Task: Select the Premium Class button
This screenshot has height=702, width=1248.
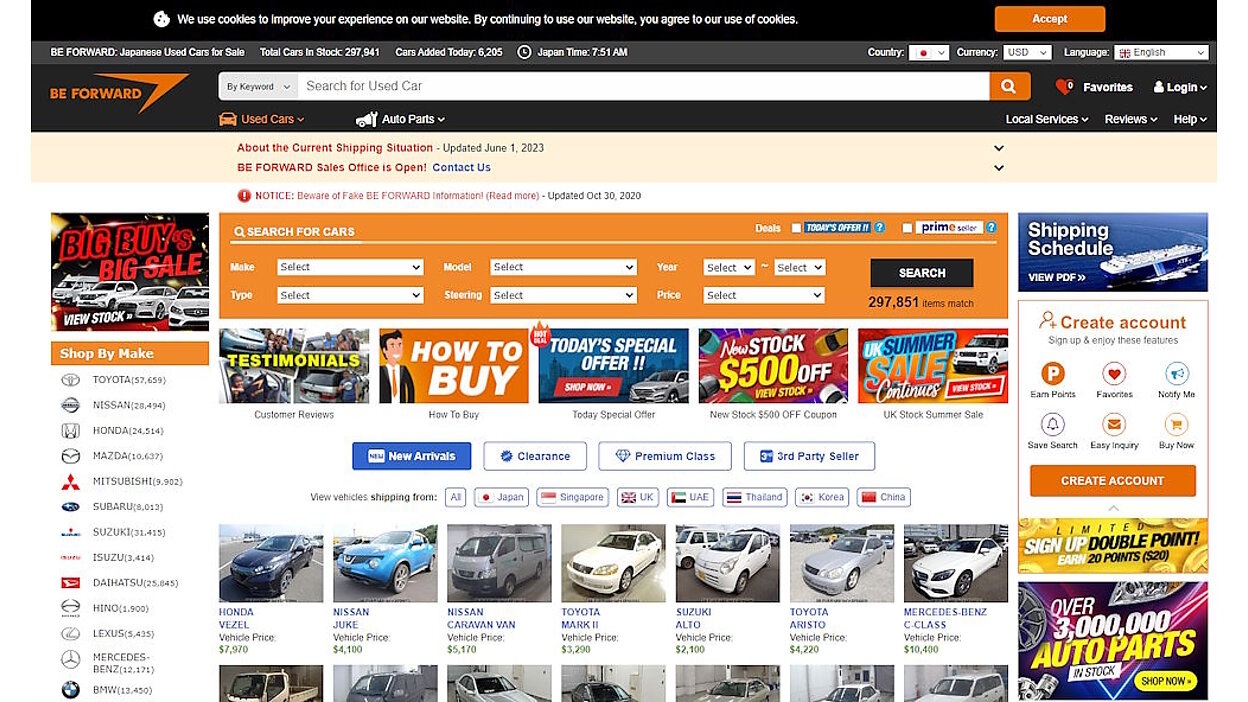Action: [665, 456]
